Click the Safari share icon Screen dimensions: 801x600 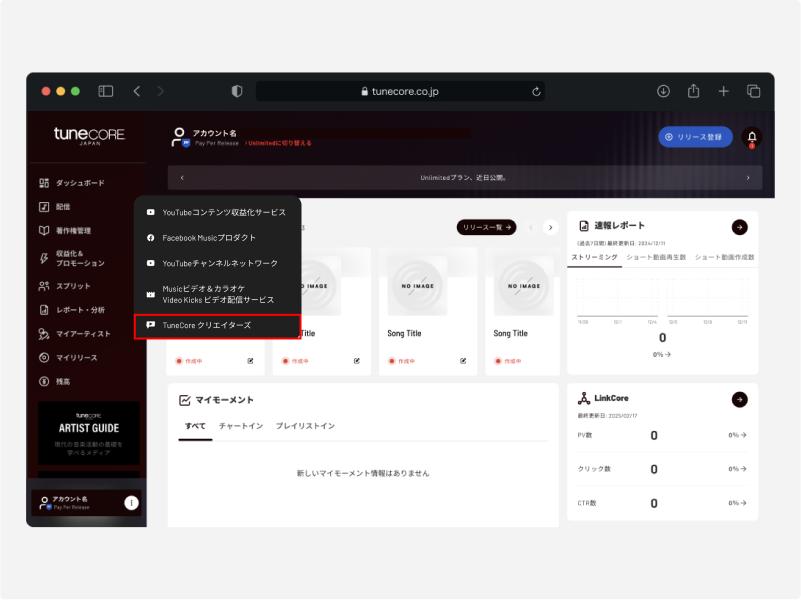click(x=693, y=91)
